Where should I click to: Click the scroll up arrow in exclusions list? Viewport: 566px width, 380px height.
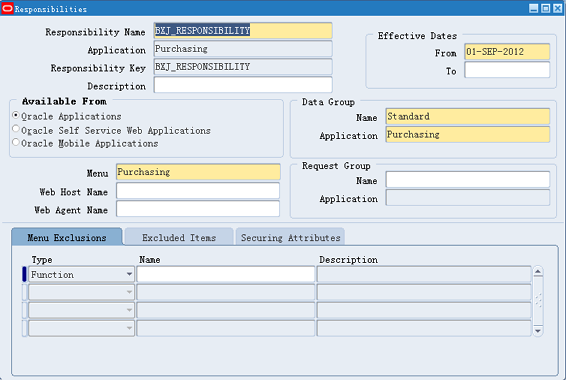(538, 271)
